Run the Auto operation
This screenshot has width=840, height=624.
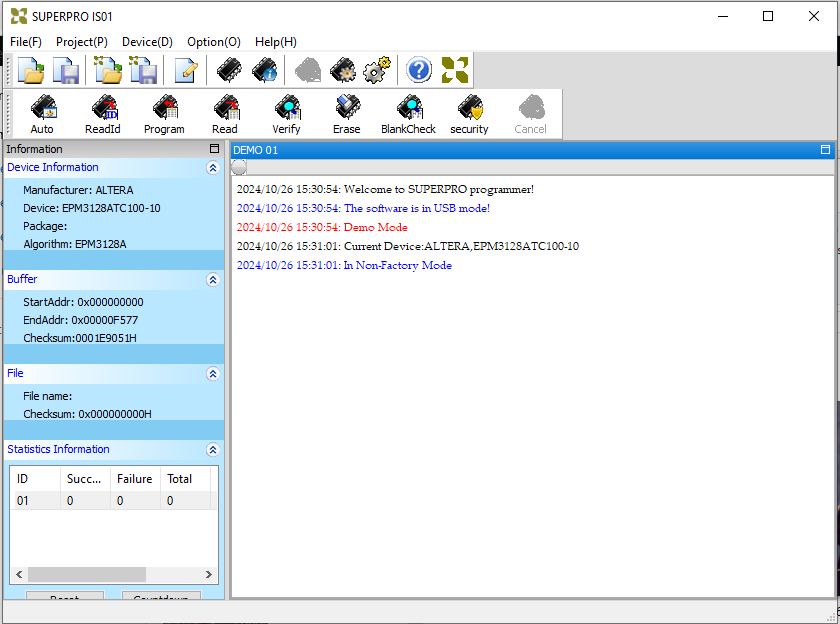click(42, 115)
